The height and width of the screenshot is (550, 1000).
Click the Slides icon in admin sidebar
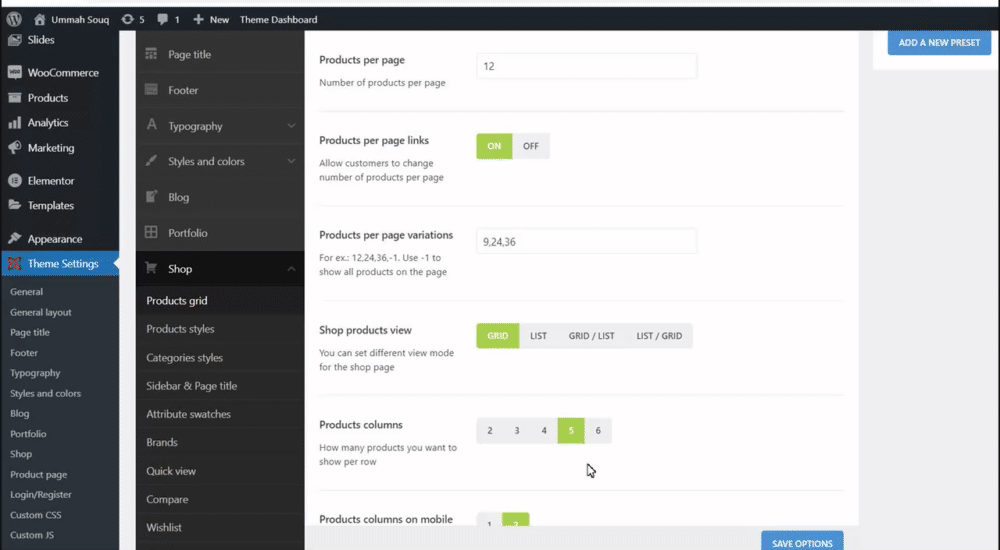point(14,40)
